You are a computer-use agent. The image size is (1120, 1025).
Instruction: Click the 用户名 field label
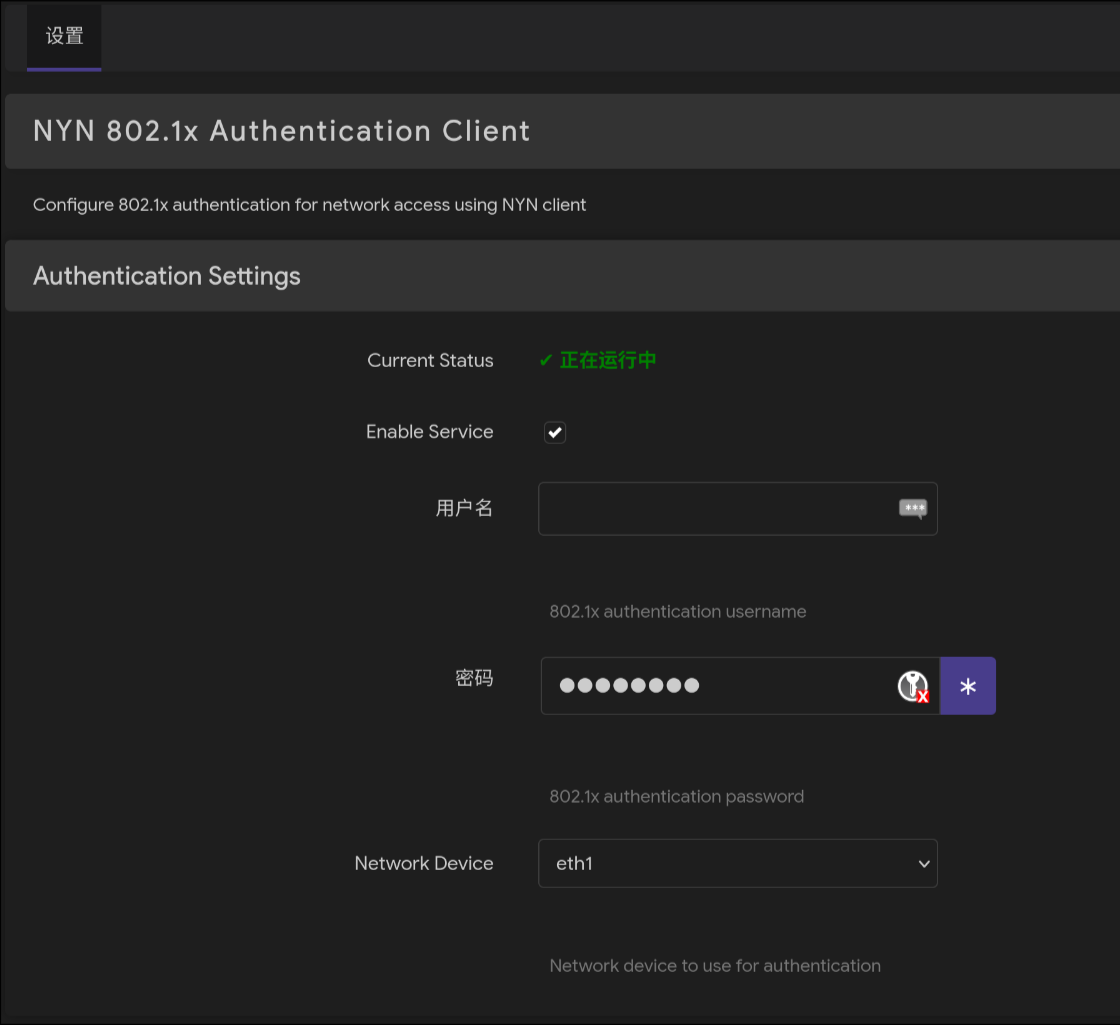pyautogui.click(x=464, y=508)
